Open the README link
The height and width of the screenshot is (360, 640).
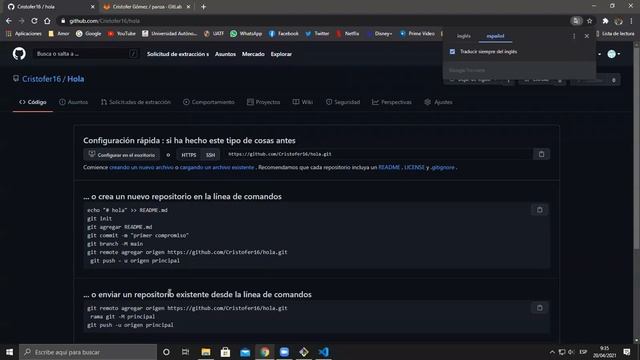click(389, 167)
